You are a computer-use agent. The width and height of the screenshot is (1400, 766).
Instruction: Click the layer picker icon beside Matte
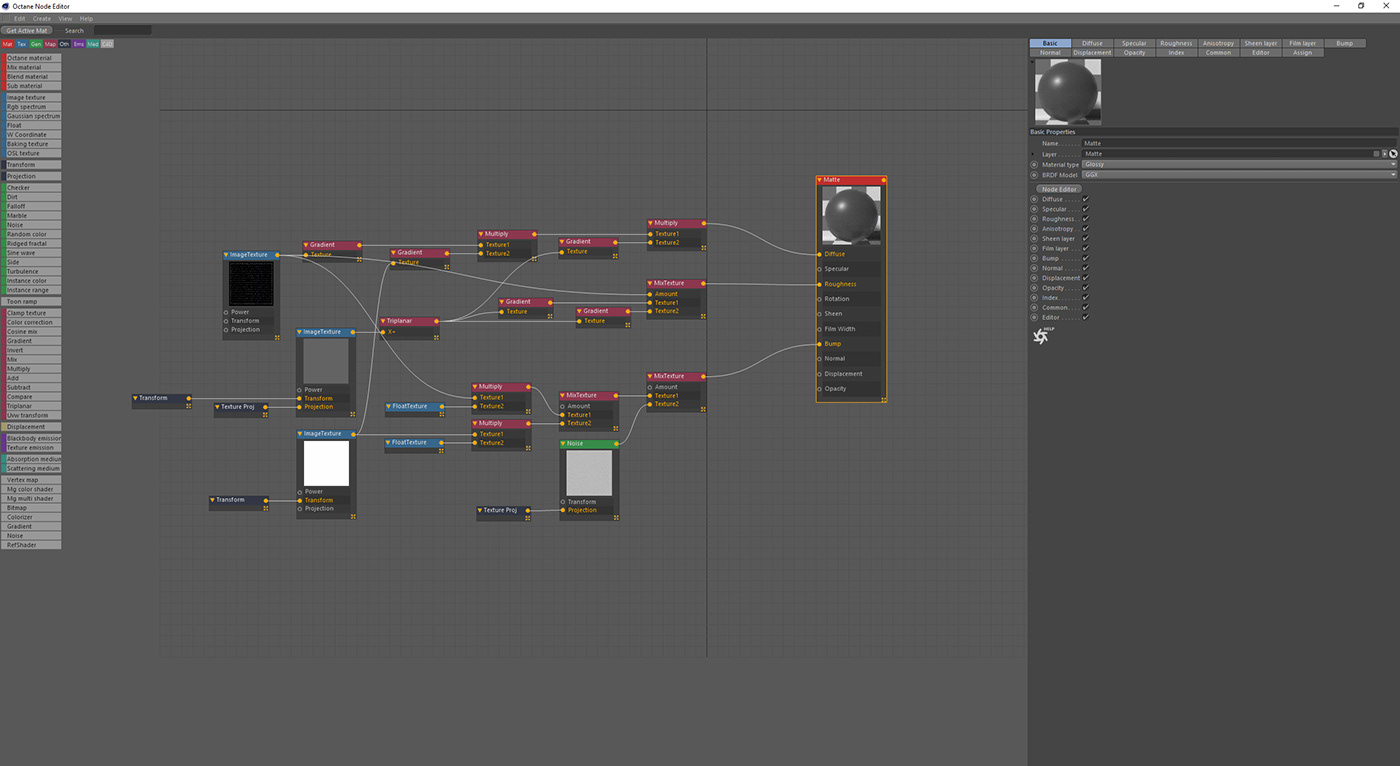(x=1392, y=154)
